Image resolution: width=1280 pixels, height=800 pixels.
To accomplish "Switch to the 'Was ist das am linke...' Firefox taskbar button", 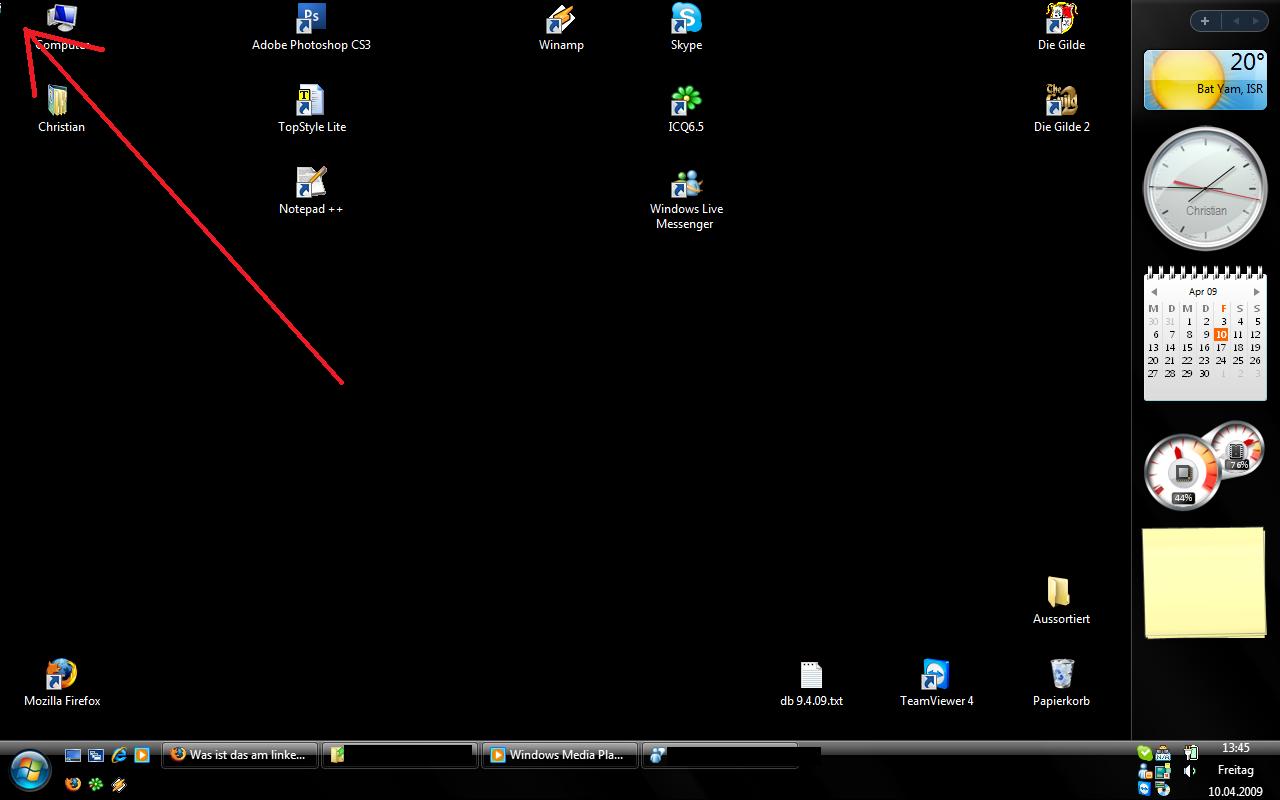I will point(240,755).
